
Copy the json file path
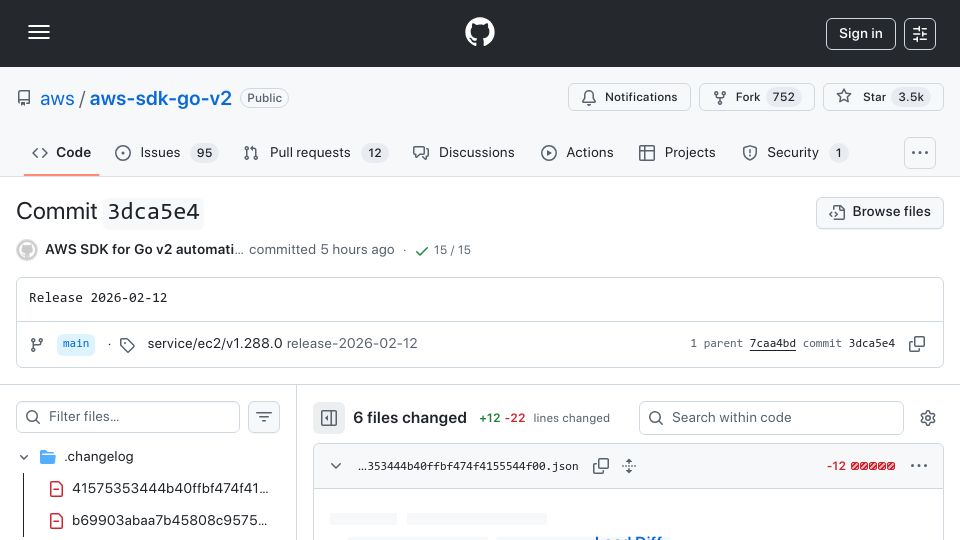pos(601,466)
